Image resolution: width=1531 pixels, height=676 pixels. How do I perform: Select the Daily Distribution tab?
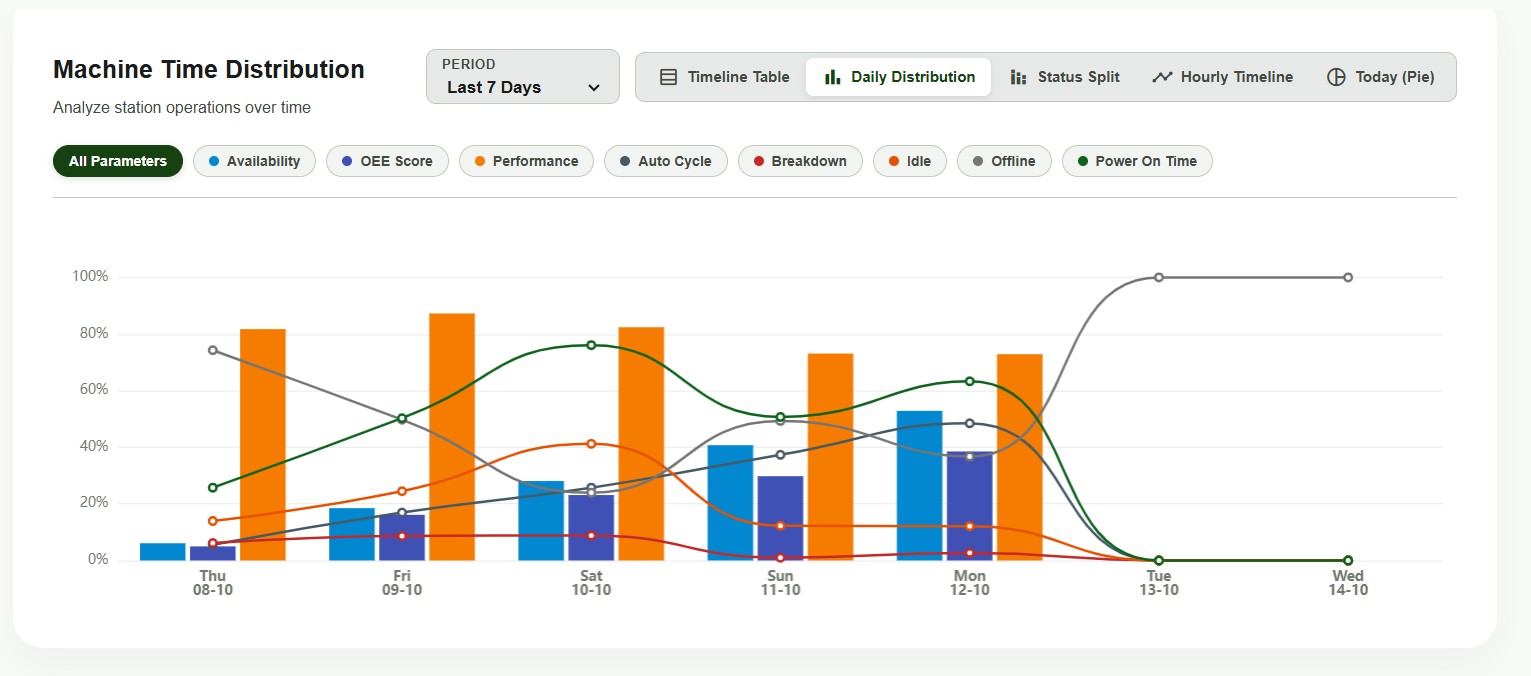coord(898,77)
